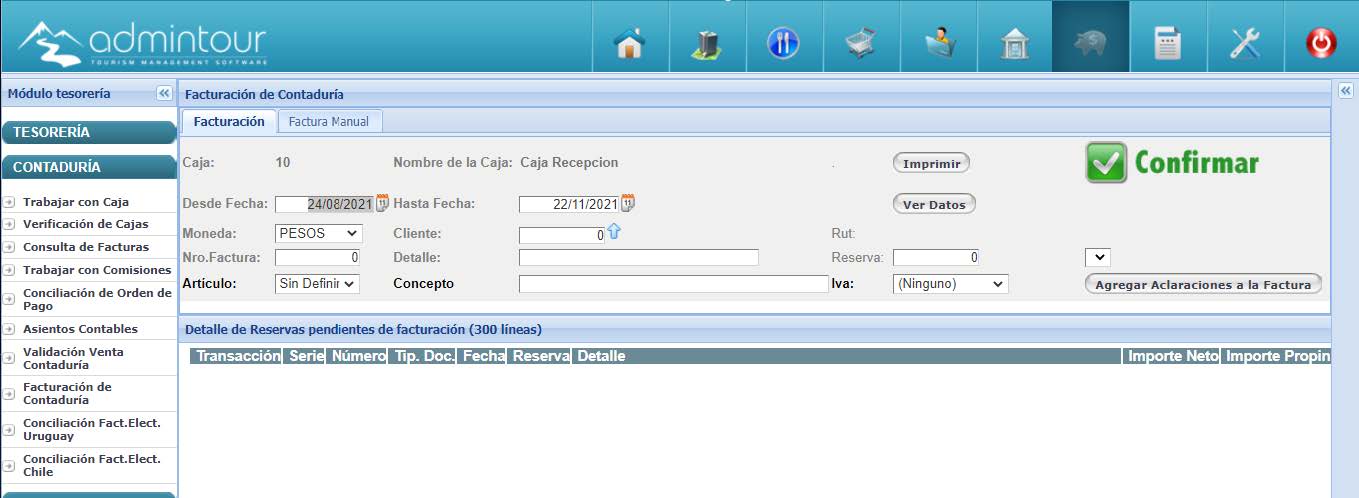Open calendar picker for Desde Fecha

pyautogui.click(x=382, y=204)
